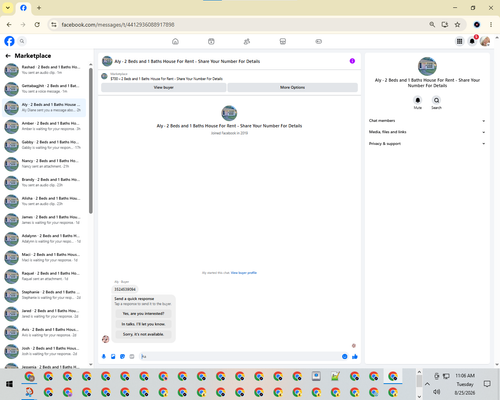
Task: Click the browser zoom magnifier icon in address bar
Action: tap(432, 25)
